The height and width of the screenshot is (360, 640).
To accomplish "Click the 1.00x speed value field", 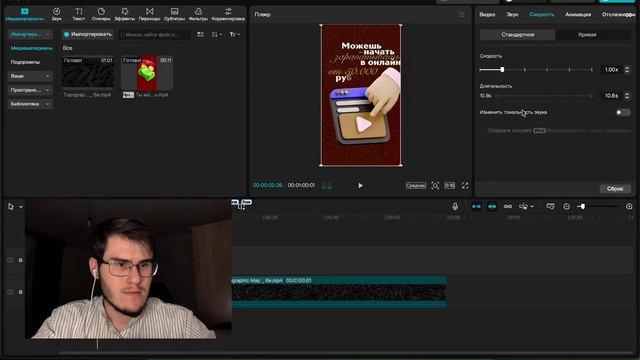I will (x=611, y=70).
